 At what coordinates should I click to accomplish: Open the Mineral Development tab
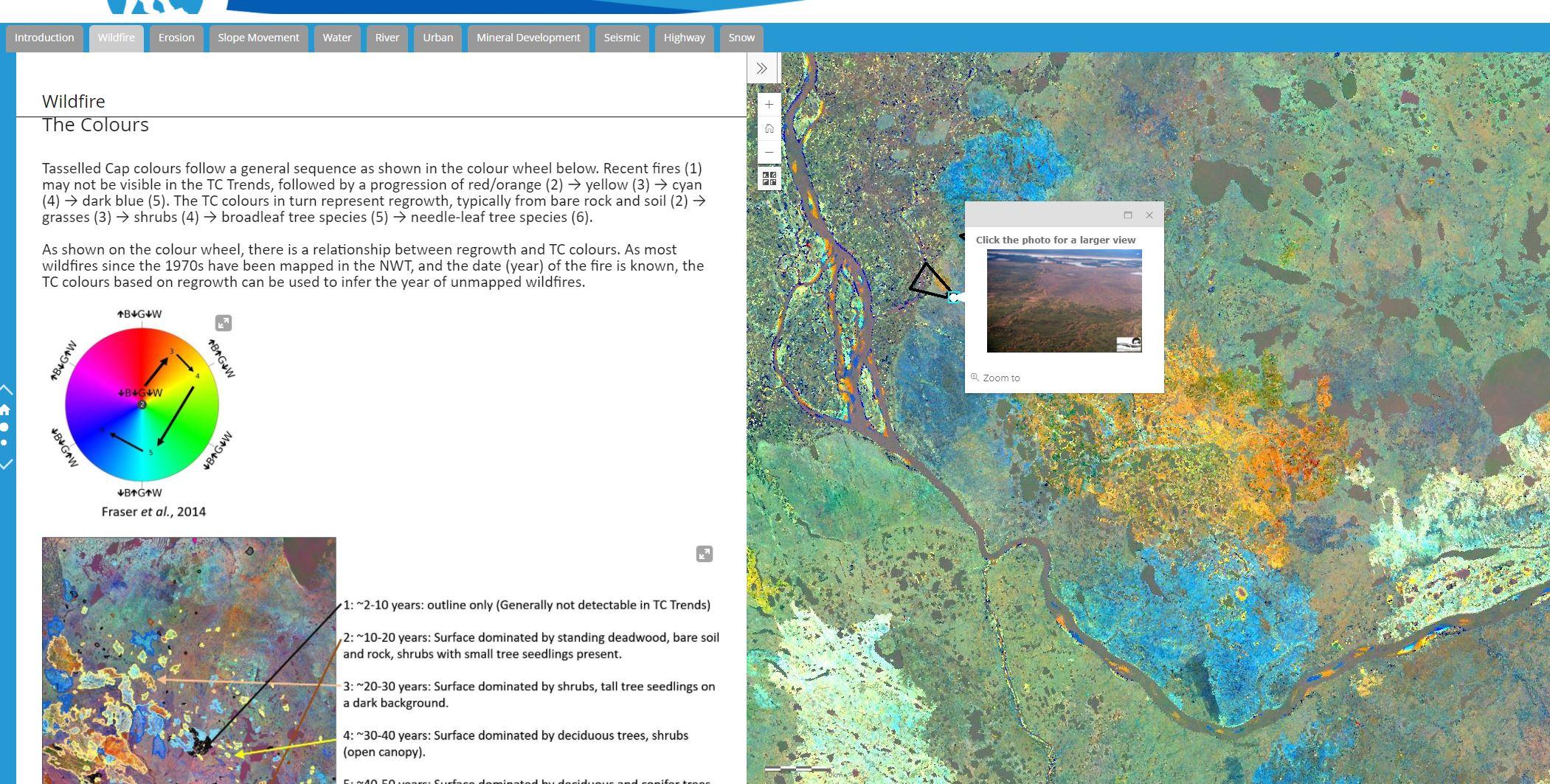(528, 38)
